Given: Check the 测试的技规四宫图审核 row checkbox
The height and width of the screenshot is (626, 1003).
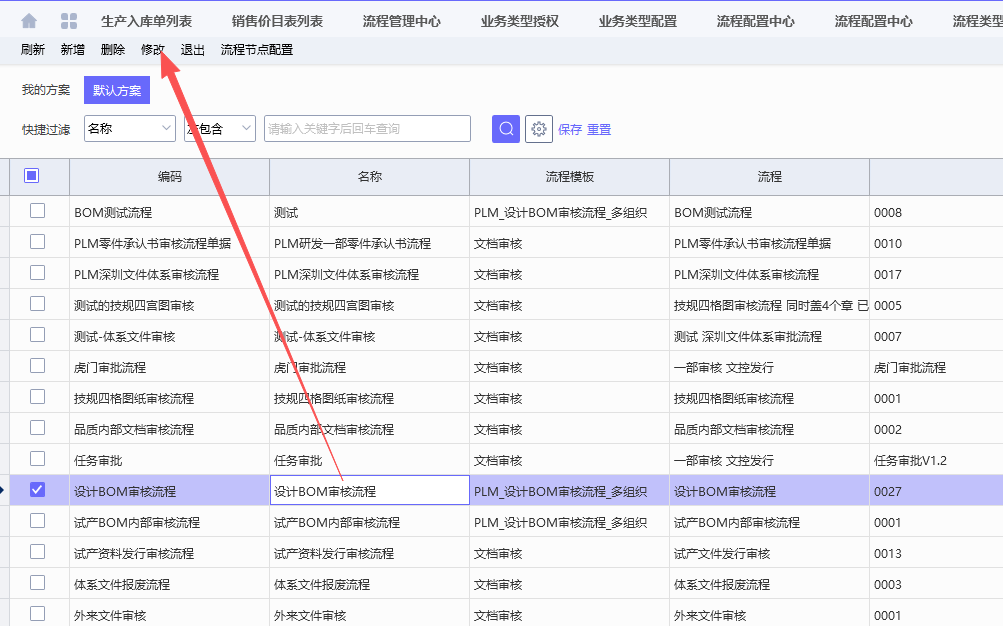Looking at the screenshot, I should 37,303.
